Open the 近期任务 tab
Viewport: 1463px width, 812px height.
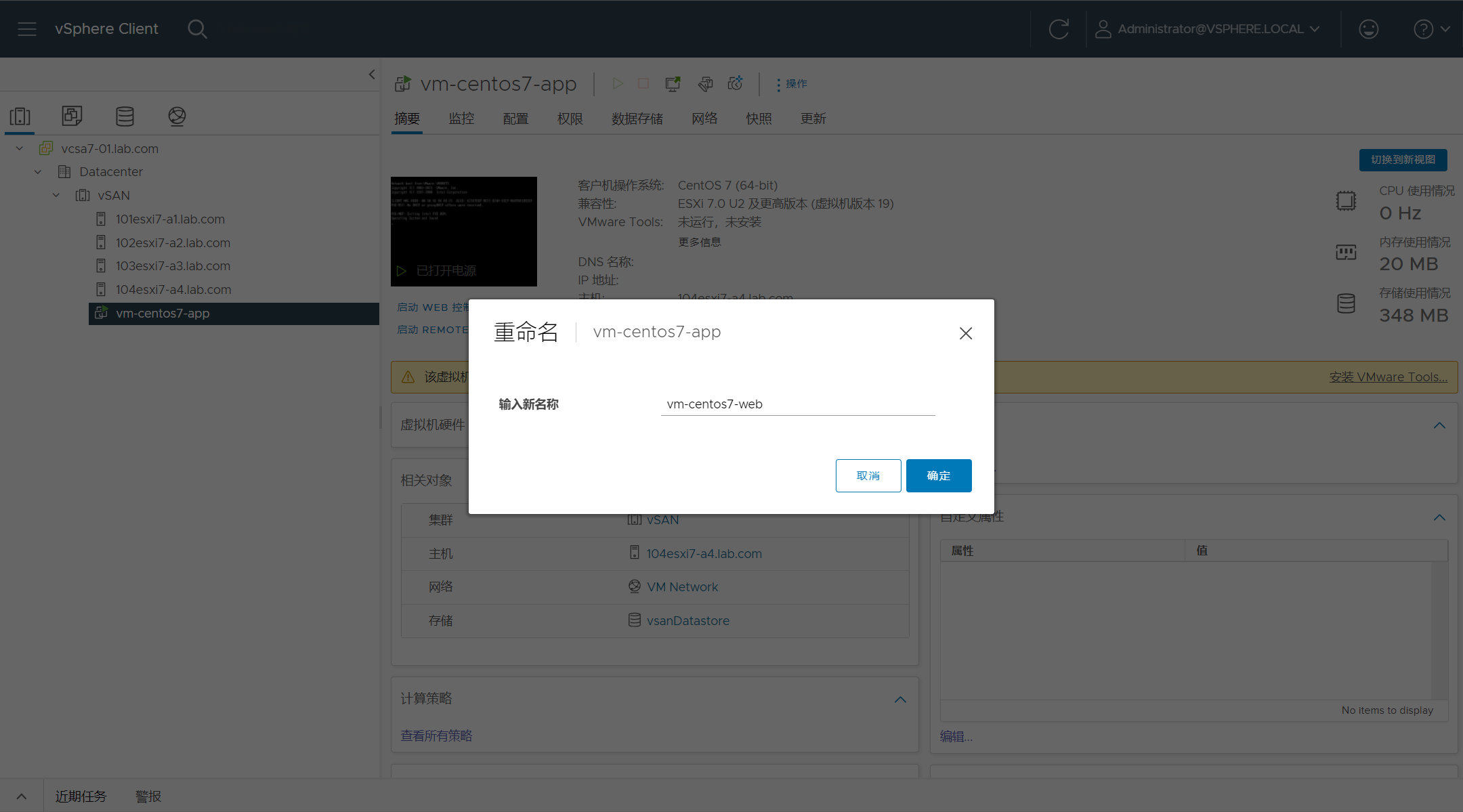81,796
